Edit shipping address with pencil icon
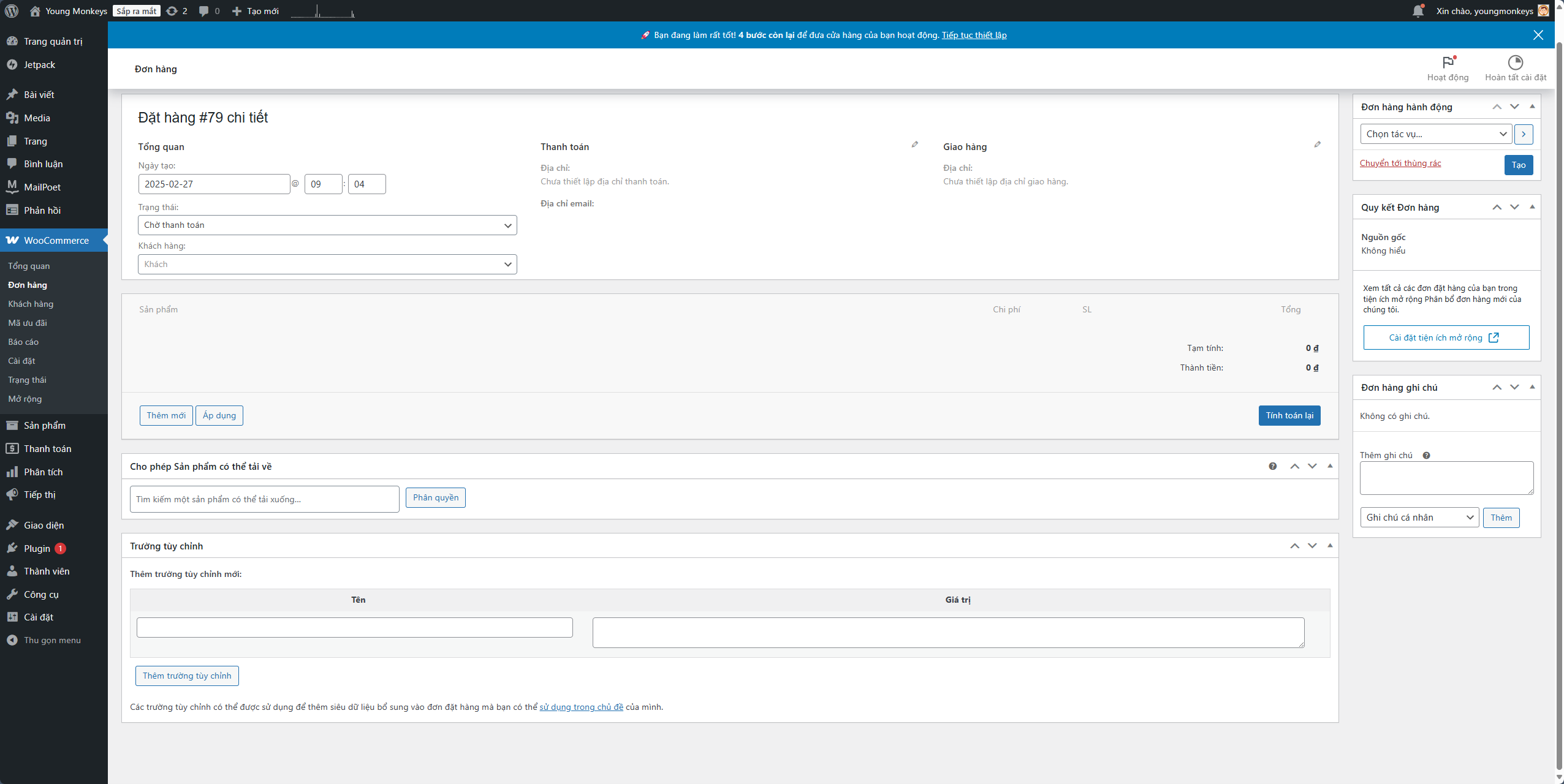The image size is (1564, 784). pos(1317,145)
